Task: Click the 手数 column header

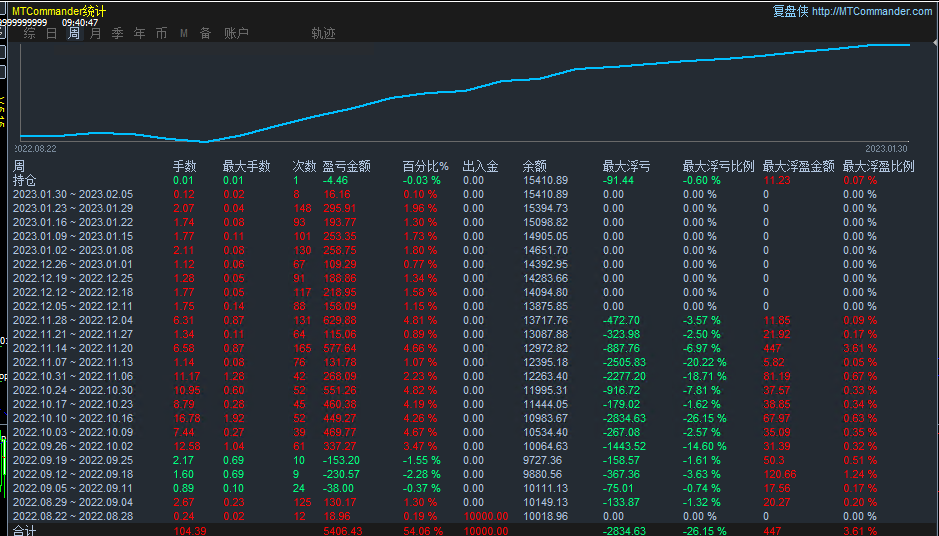Action: pos(185,166)
